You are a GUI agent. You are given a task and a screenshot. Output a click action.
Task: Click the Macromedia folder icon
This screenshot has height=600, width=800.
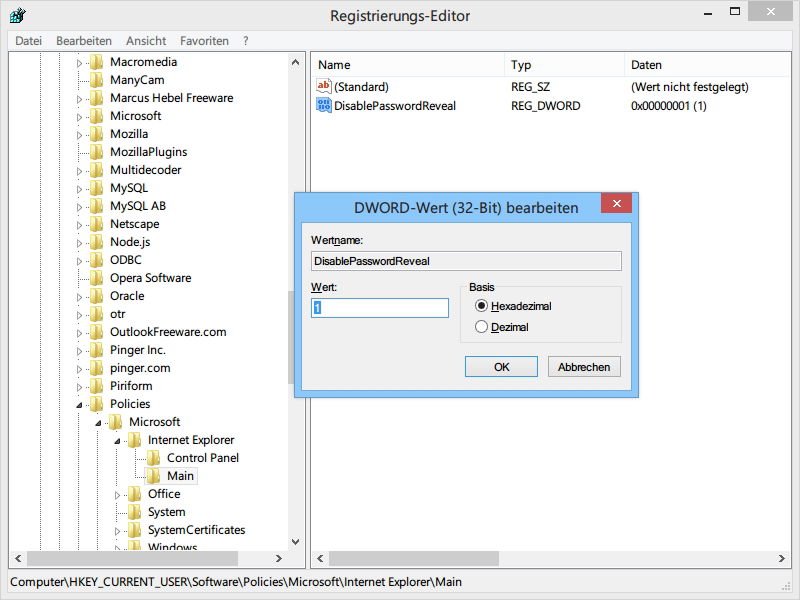coord(96,62)
